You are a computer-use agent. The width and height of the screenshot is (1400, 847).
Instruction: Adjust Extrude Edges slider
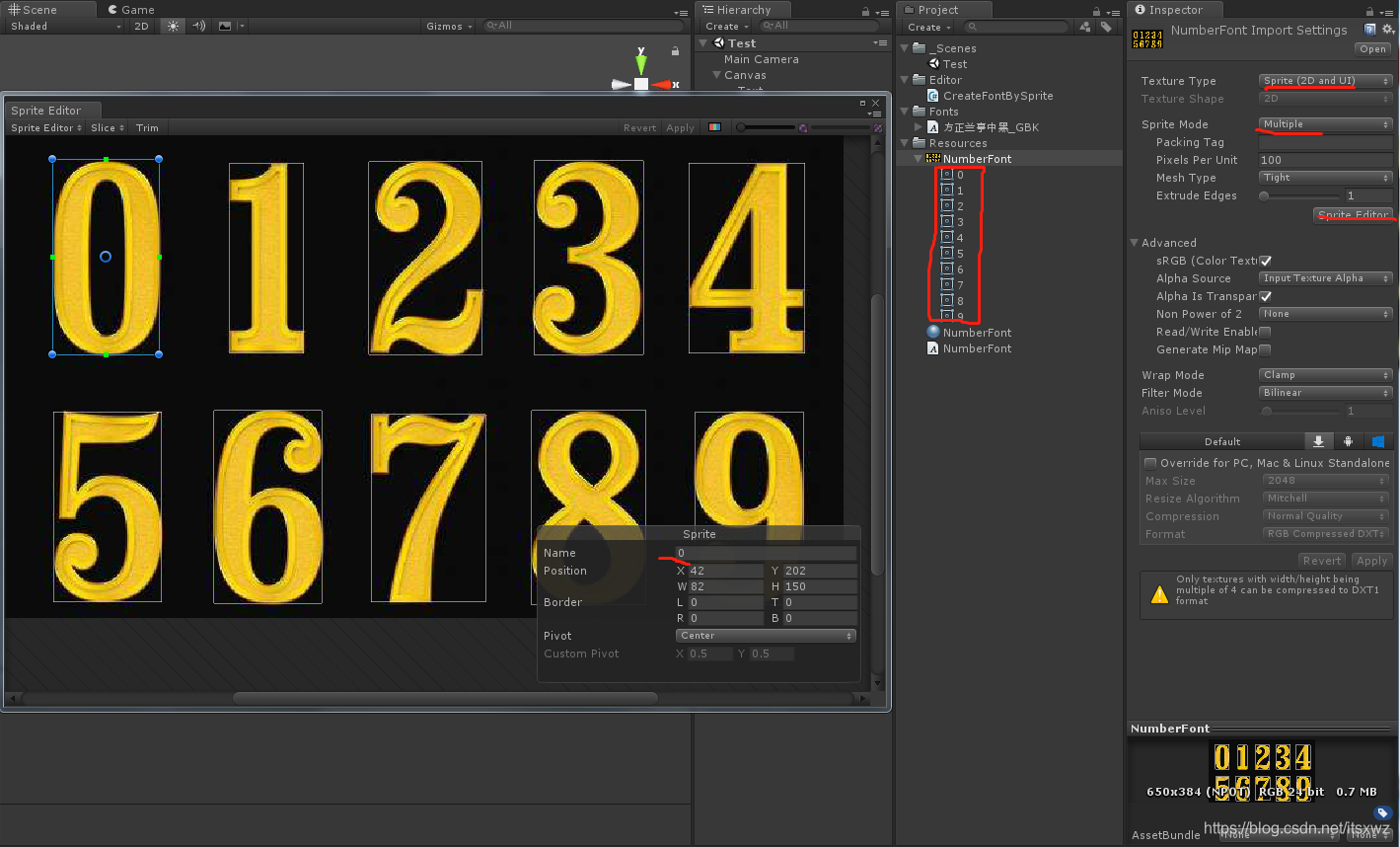(1300, 195)
